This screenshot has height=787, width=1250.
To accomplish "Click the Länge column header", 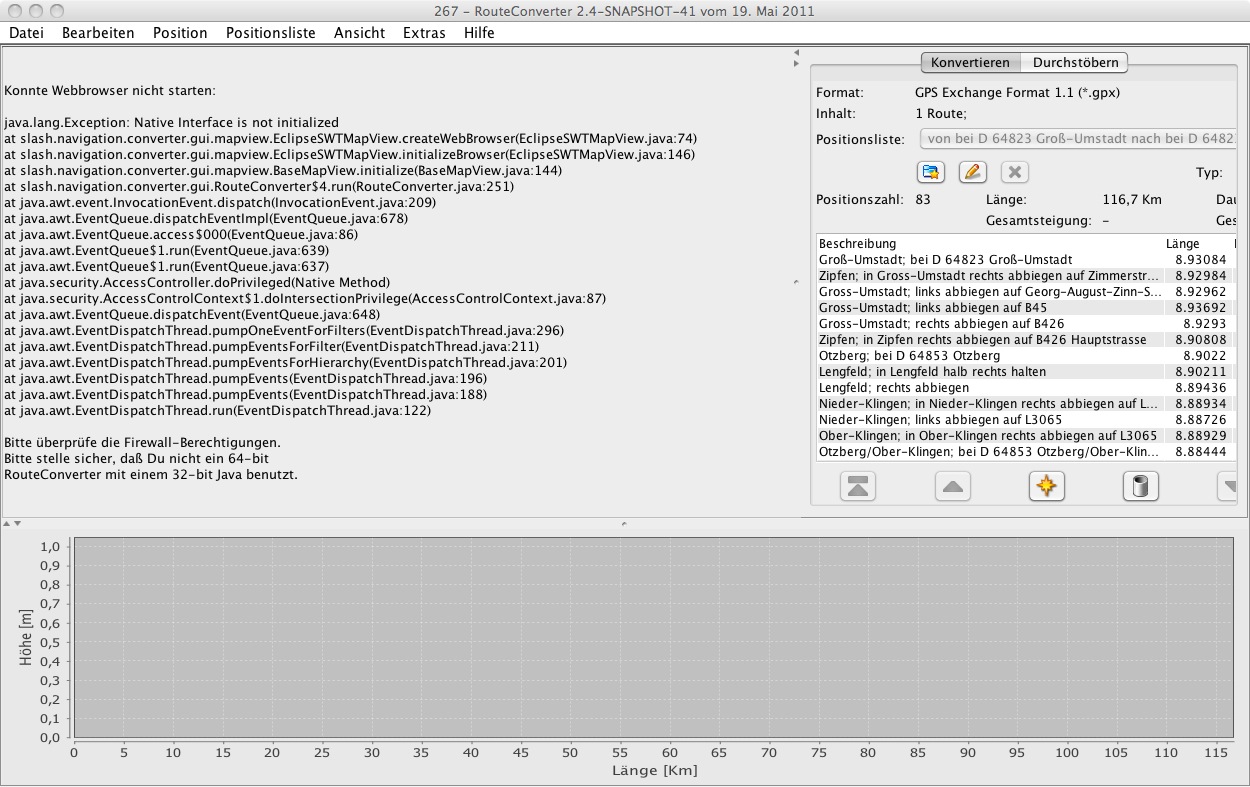I will coord(1182,243).
